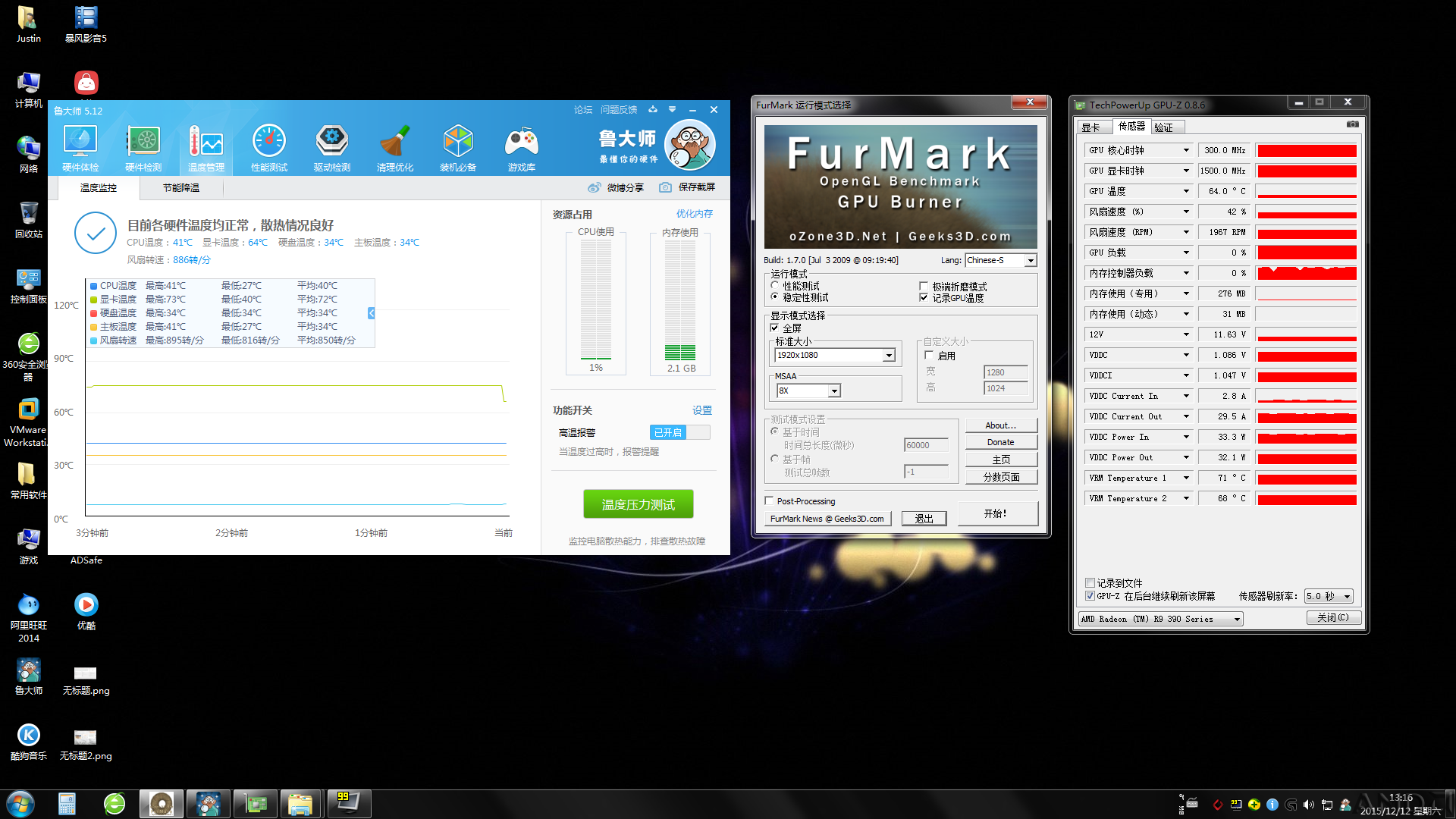Open 装机必备 box icon
This screenshot has height=819, width=1456.
(x=458, y=149)
